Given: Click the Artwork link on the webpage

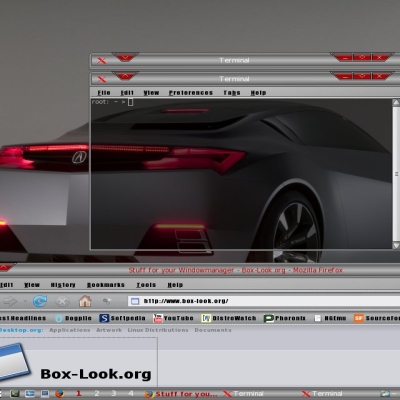Looking at the screenshot, I should coord(109,330).
